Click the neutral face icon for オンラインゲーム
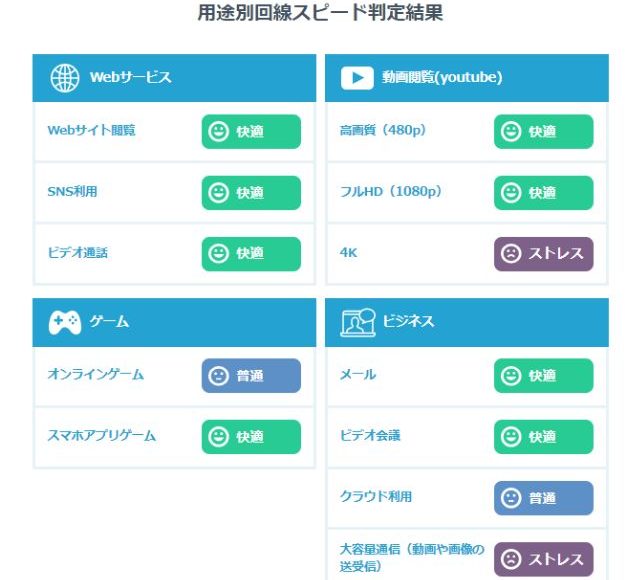626x580 pixels. click(x=219, y=376)
